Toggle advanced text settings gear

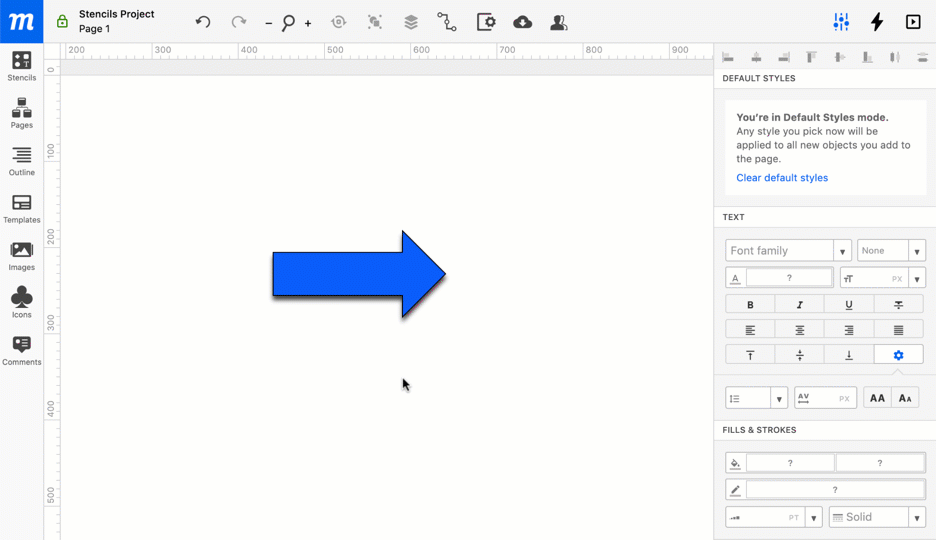tap(898, 355)
